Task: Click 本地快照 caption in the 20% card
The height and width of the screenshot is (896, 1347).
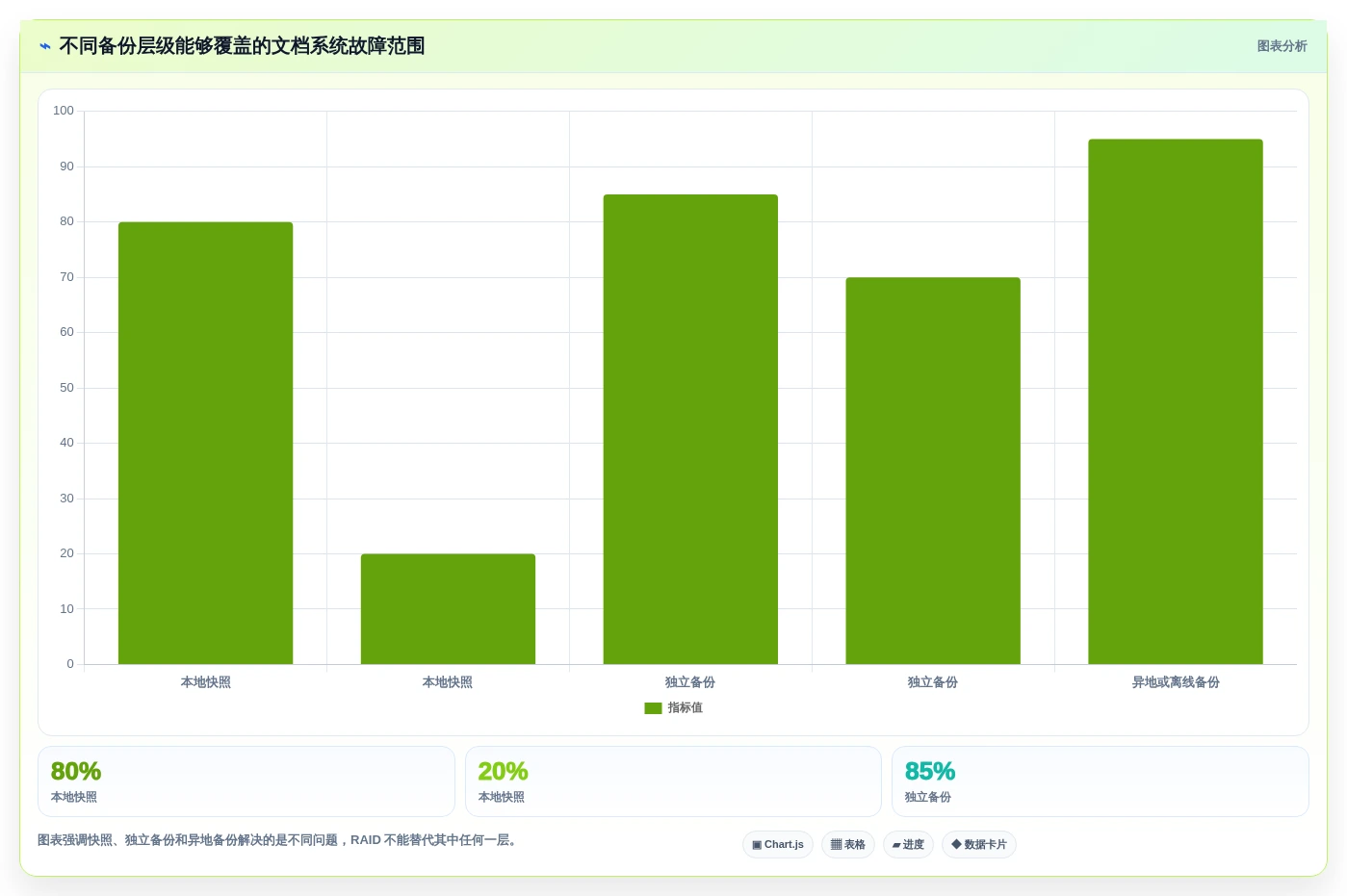Action: click(502, 797)
